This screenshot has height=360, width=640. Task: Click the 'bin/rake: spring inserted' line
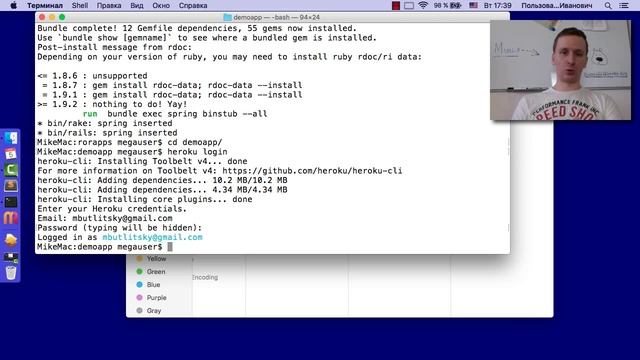pos(105,123)
